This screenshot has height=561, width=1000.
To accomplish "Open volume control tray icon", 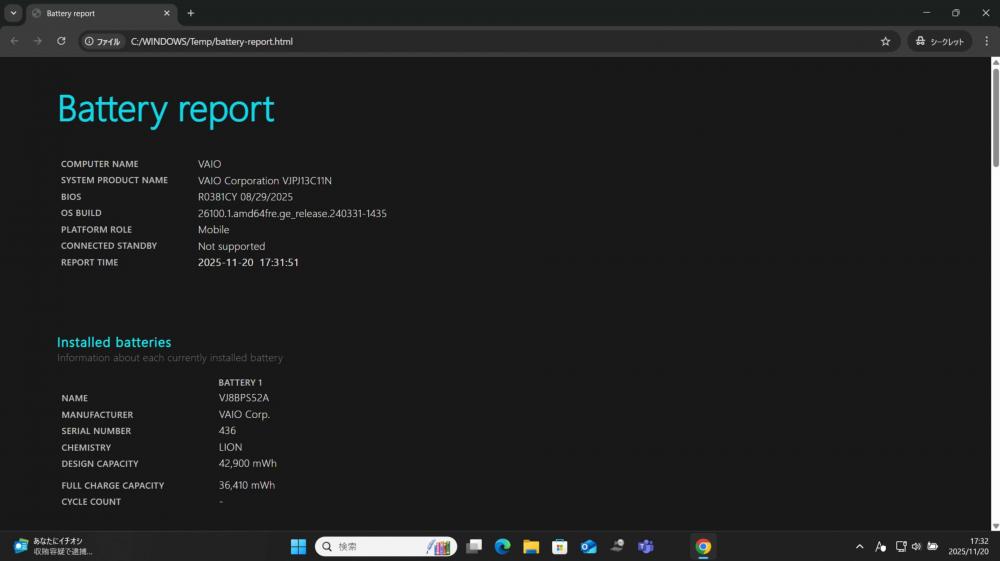I will click(916, 546).
